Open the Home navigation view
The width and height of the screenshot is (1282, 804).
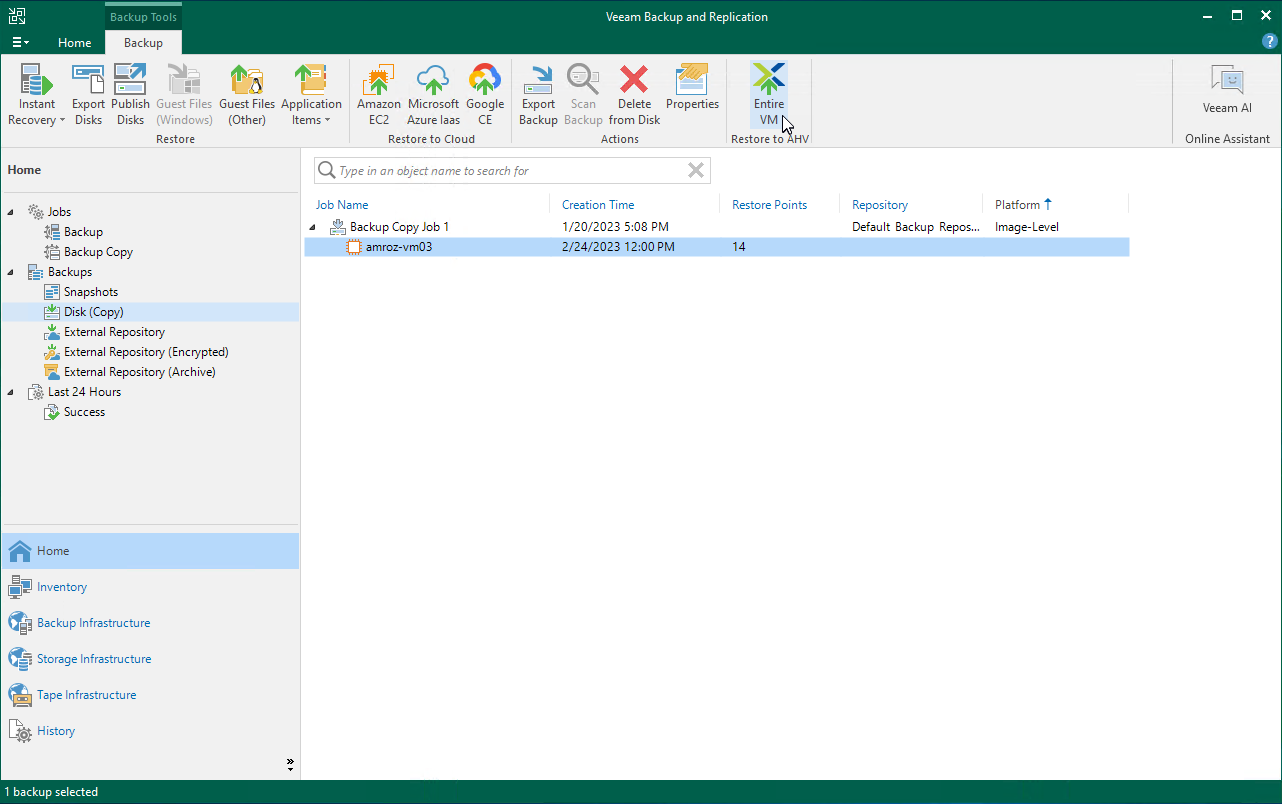click(x=150, y=551)
